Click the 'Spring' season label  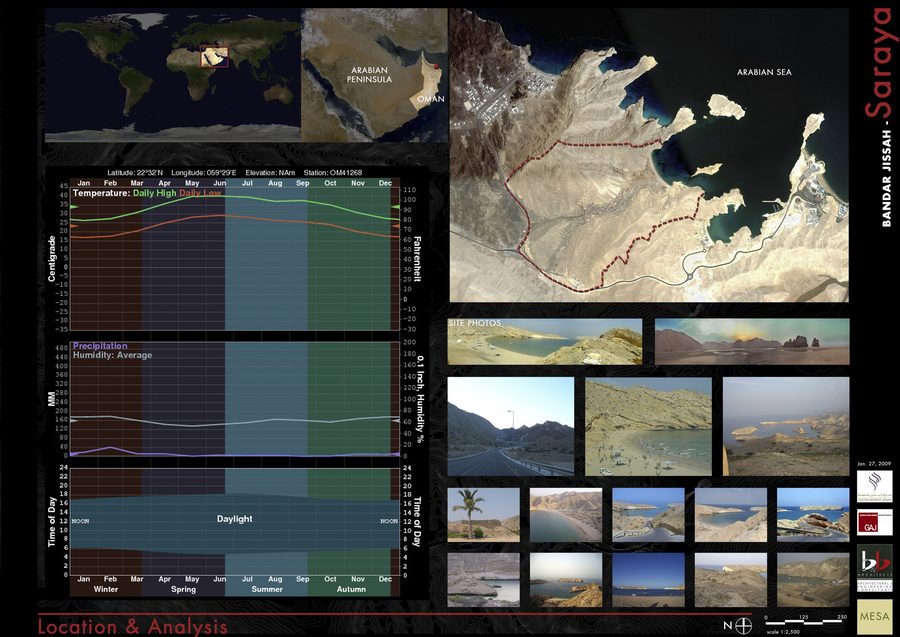pyautogui.click(x=183, y=589)
